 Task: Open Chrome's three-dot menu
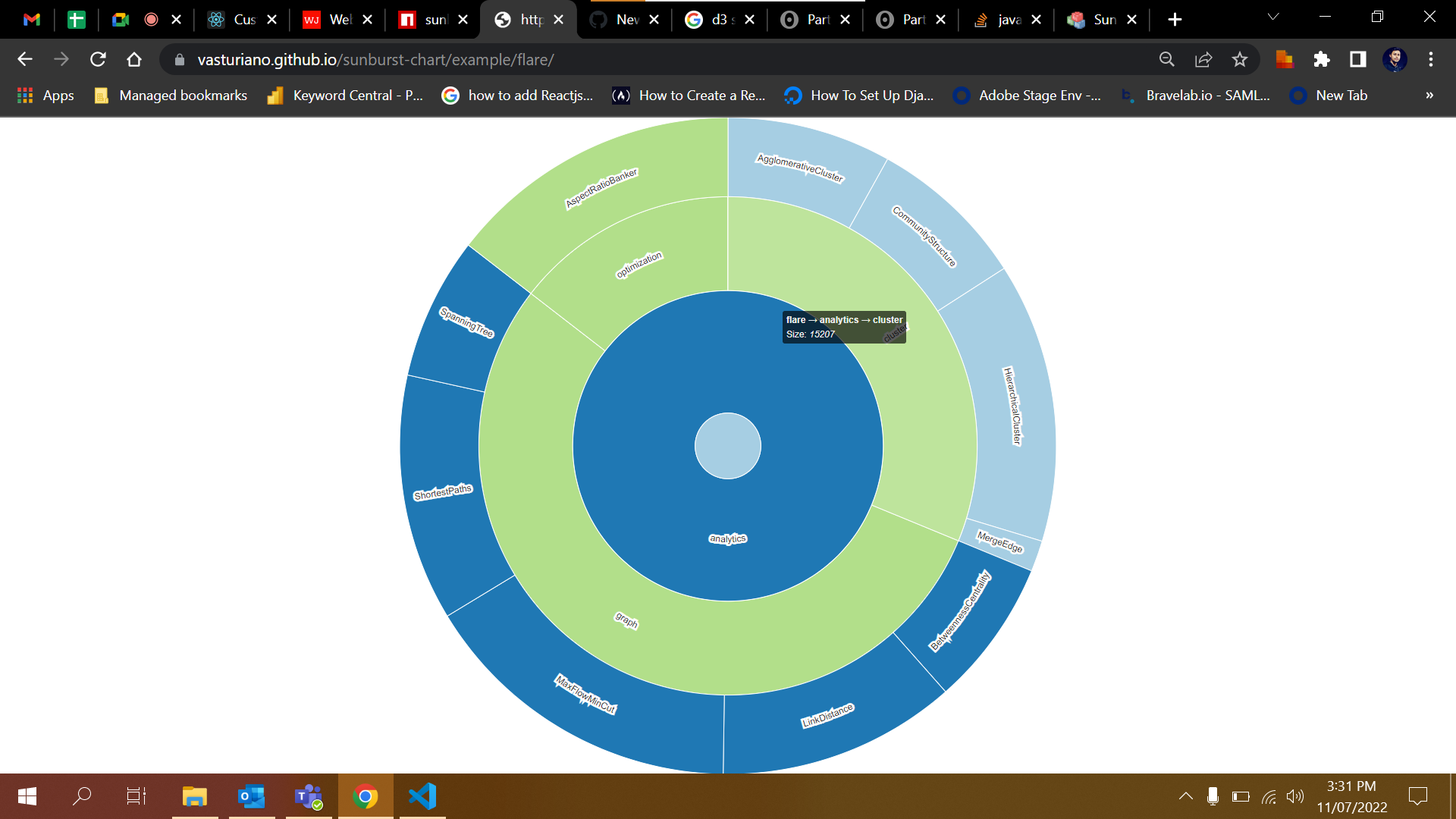coord(1431,59)
